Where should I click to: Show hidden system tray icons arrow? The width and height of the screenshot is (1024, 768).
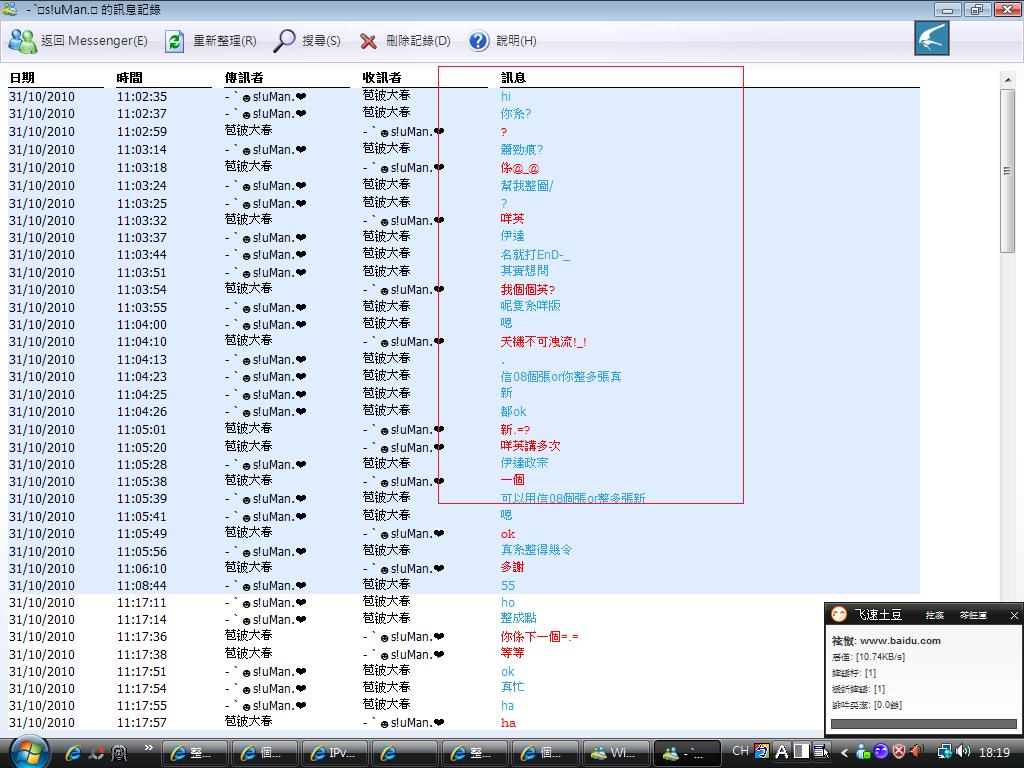(x=845, y=752)
